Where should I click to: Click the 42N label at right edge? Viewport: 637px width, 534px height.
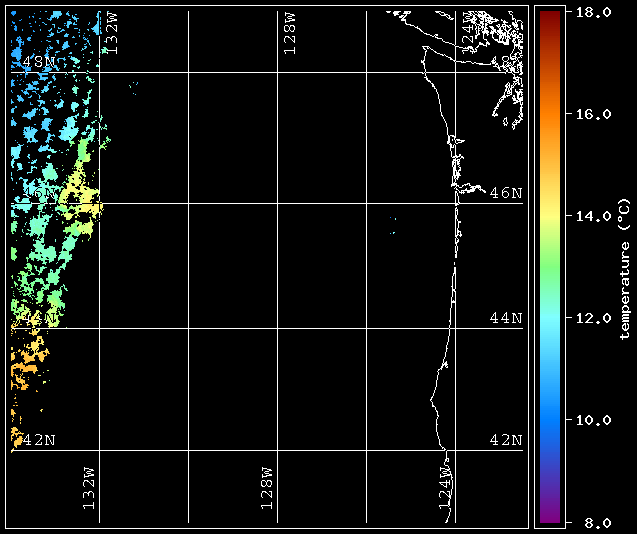click(505, 440)
